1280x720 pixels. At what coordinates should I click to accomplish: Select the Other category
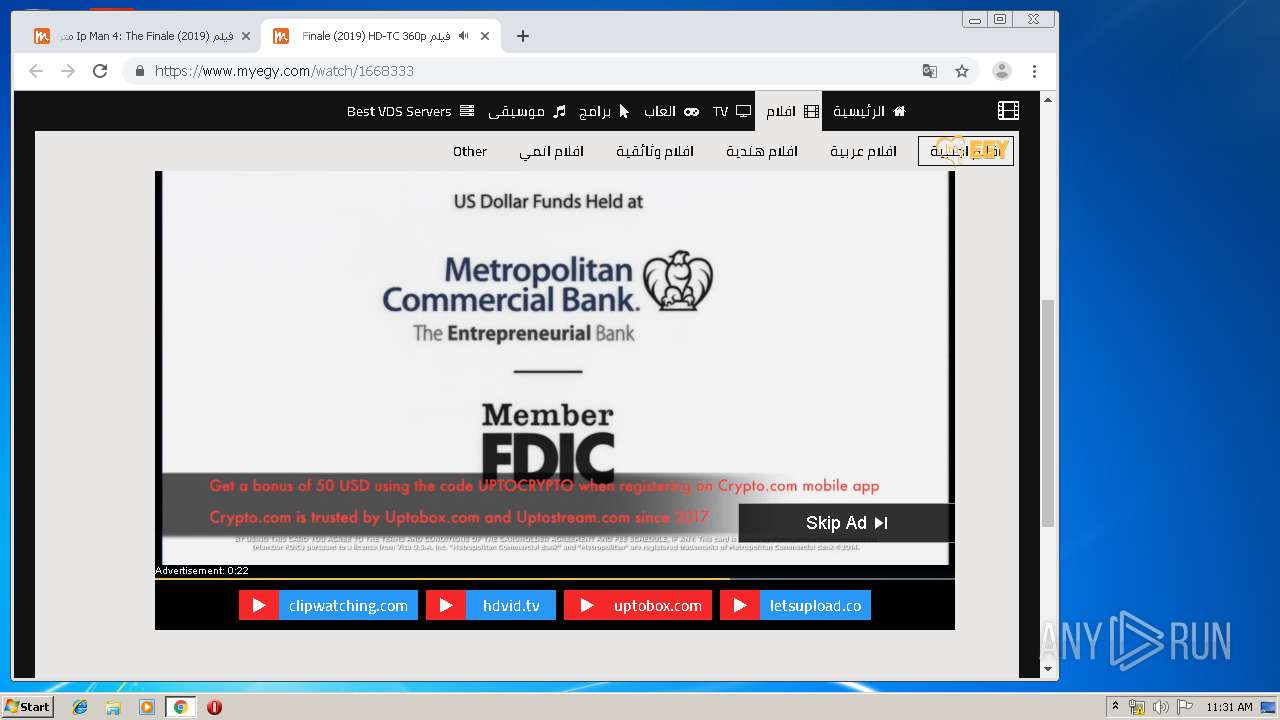(x=470, y=151)
